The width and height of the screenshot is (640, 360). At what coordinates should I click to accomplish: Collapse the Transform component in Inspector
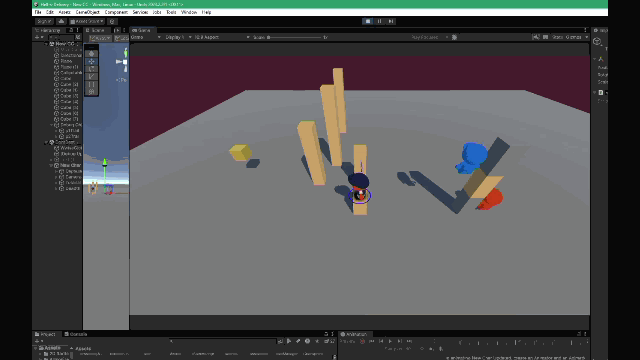pos(595,59)
